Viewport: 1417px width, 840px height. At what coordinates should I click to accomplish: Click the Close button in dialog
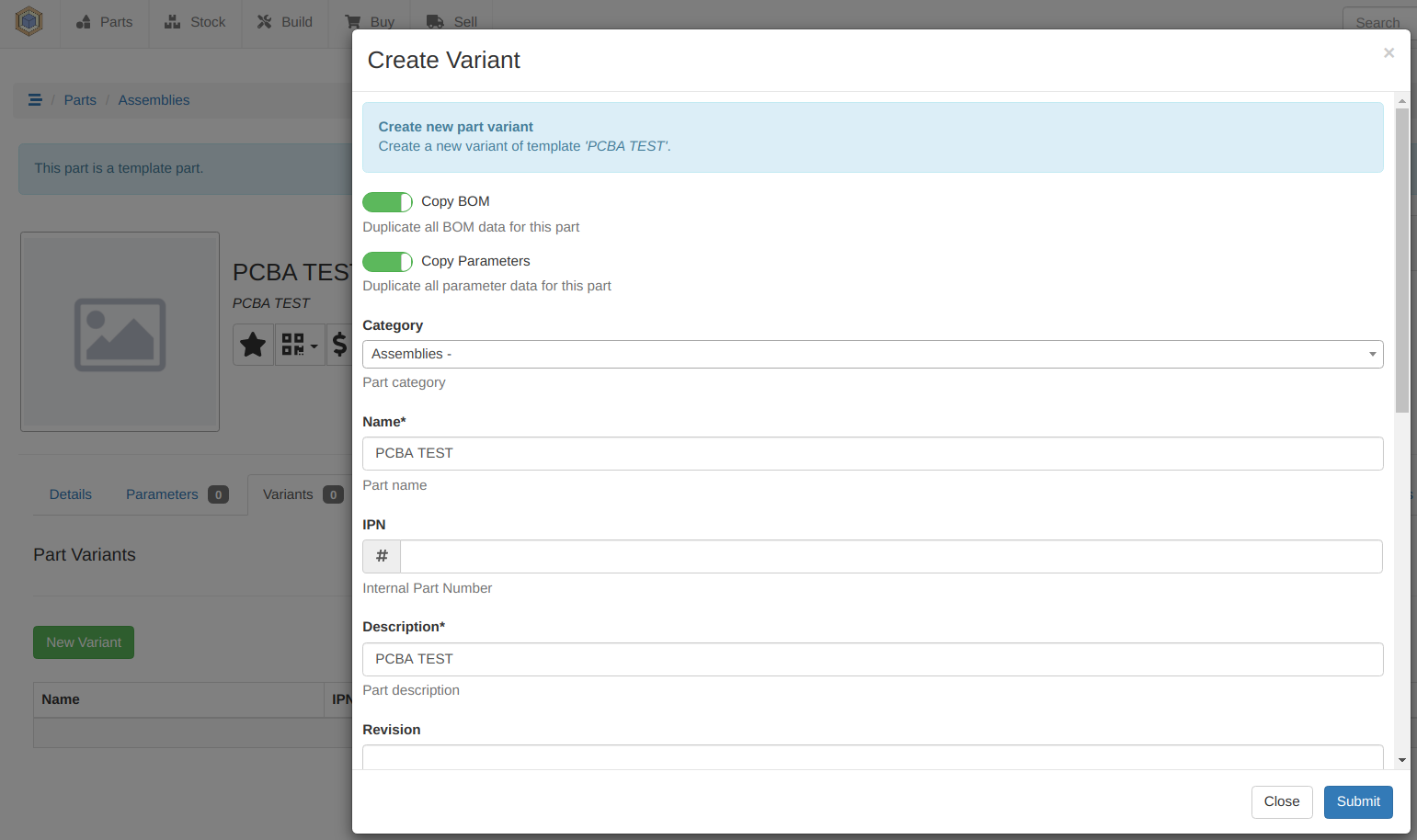pyautogui.click(x=1281, y=801)
